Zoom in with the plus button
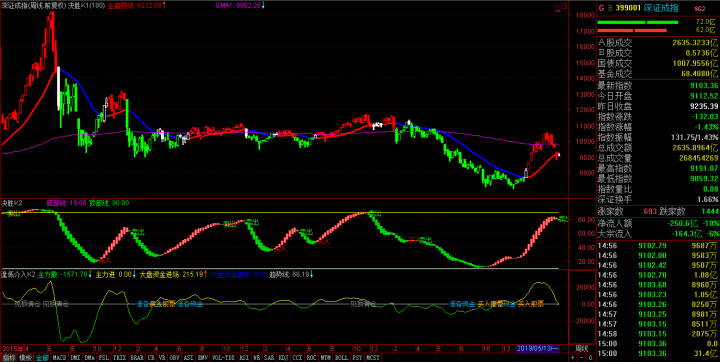The height and width of the screenshot is (362, 720). 573,357
